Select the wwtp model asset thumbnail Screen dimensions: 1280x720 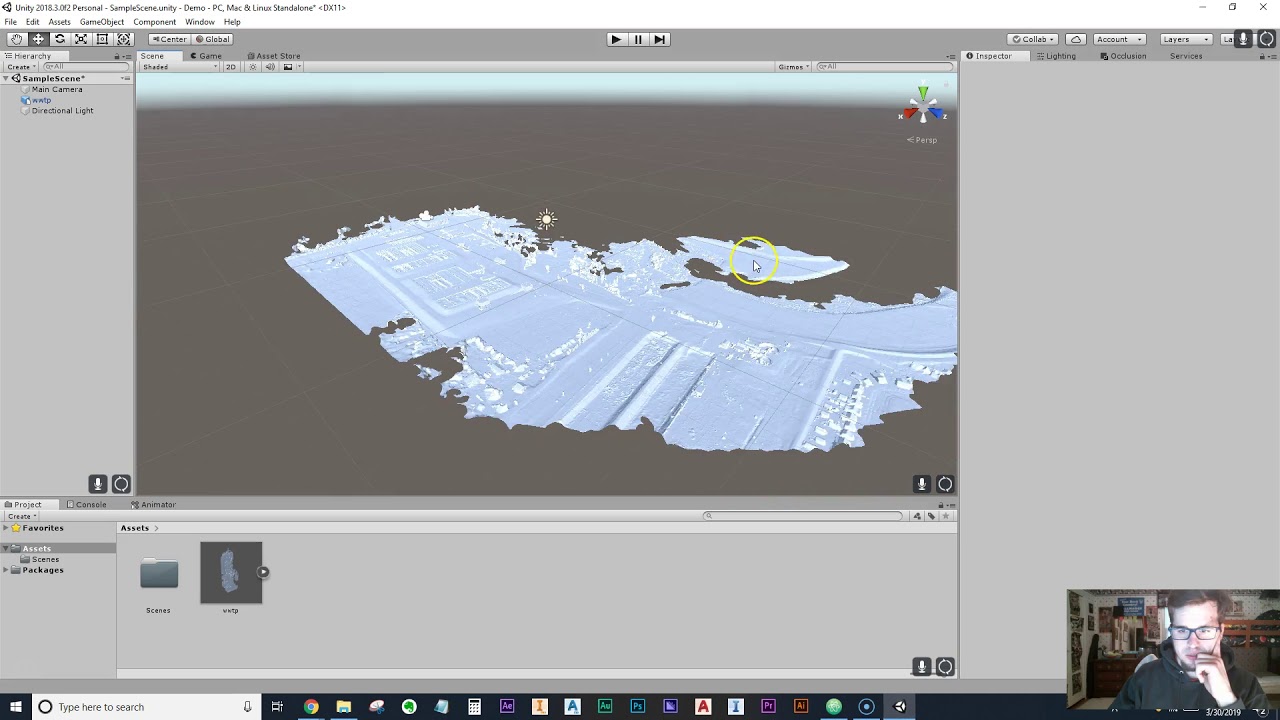click(x=231, y=573)
